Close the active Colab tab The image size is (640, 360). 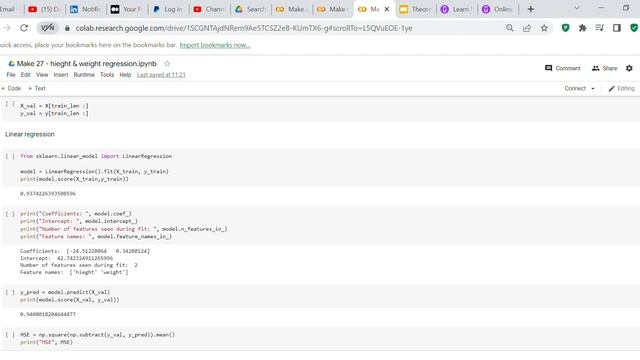coord(387,9)
